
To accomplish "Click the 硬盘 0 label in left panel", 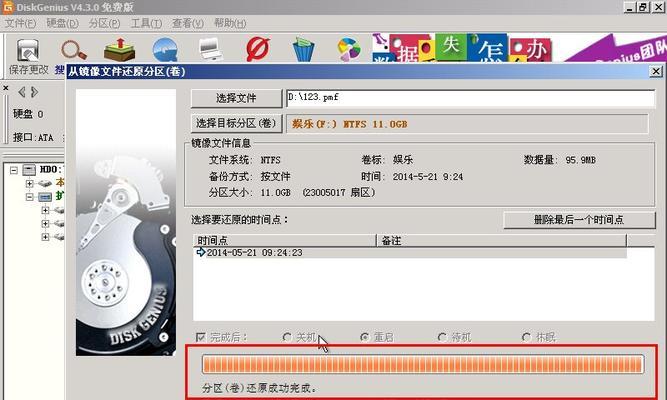I will pyautogui.click(x=28, y=114).
